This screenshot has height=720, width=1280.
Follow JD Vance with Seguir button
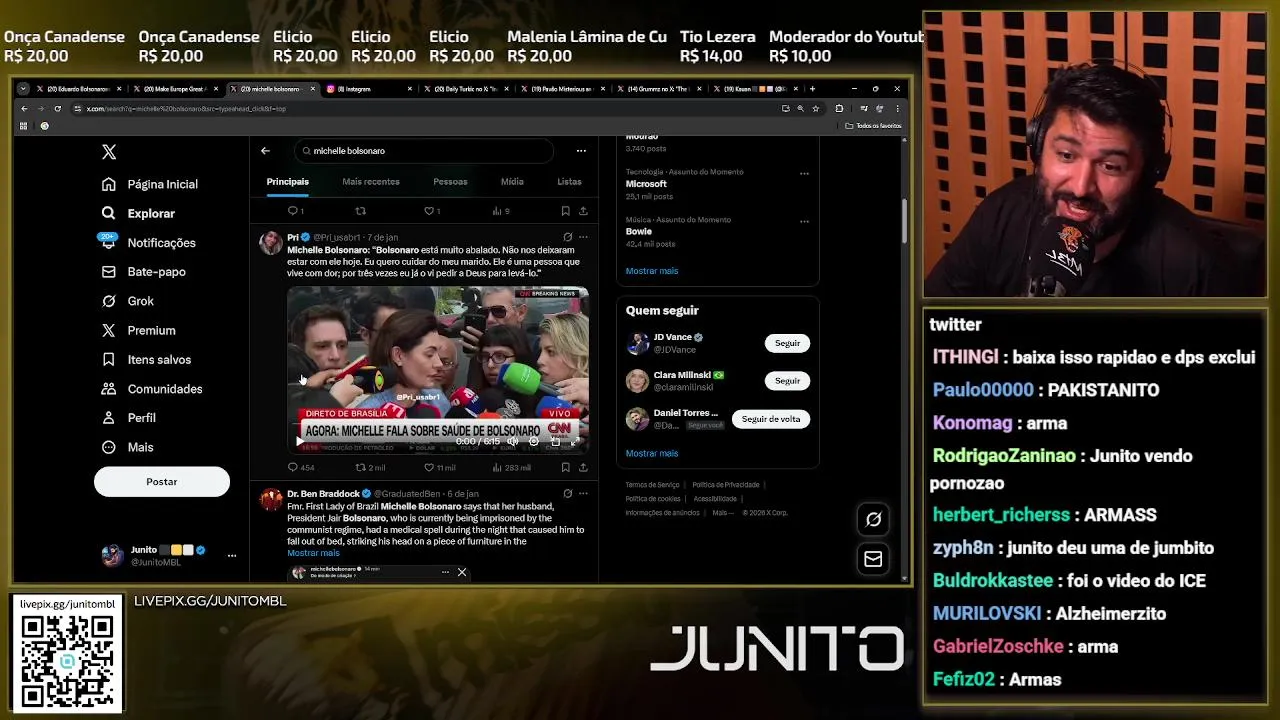[x=787, y=343]
